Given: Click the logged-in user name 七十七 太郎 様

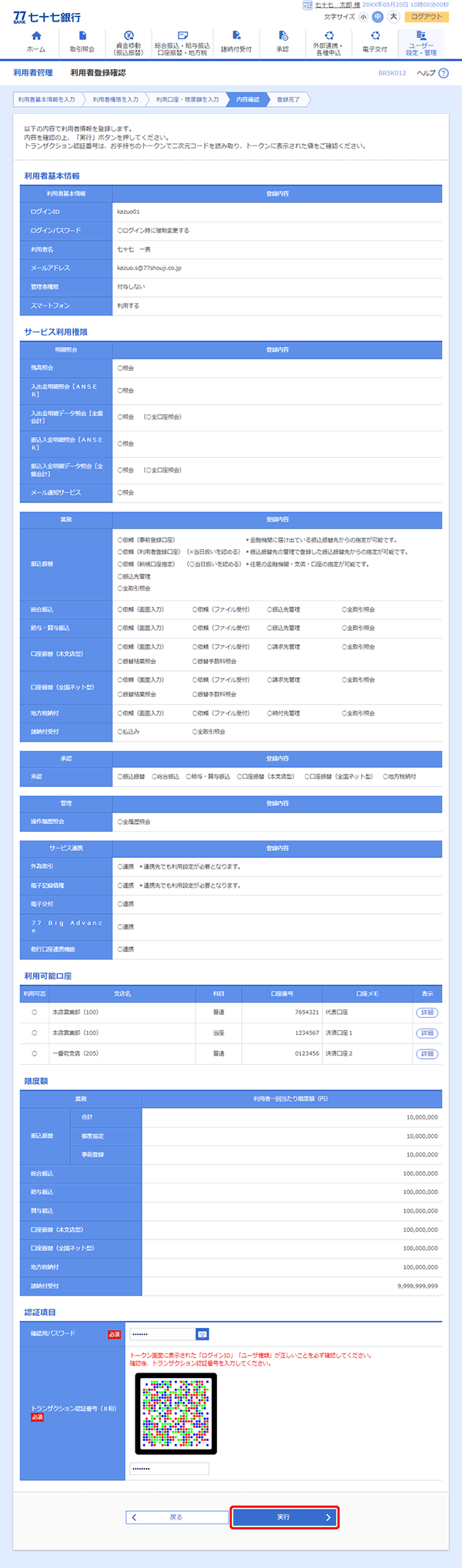Looking at the screenshot, I should click(337, 5).
